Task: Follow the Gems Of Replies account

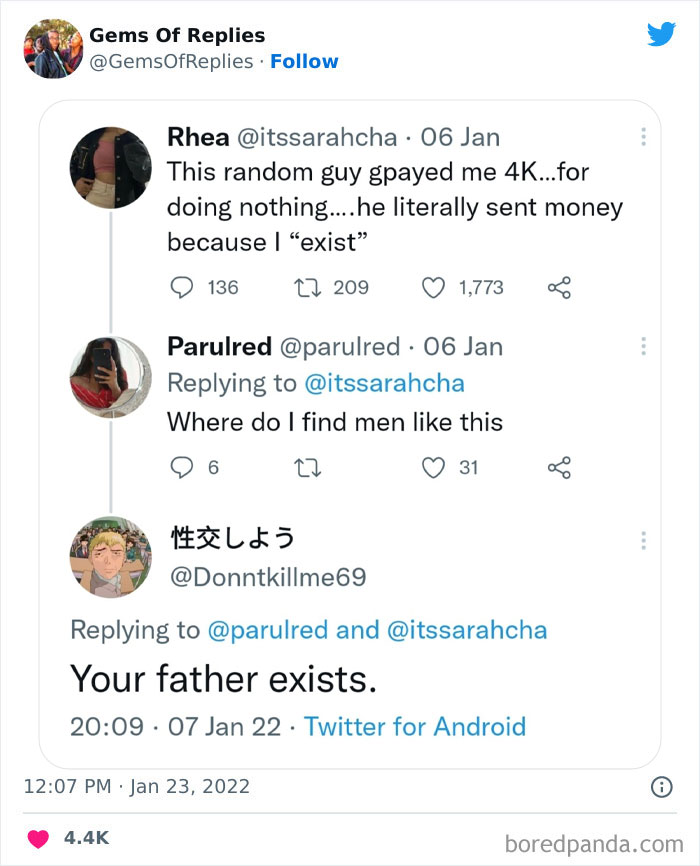Action: (305, 61)
